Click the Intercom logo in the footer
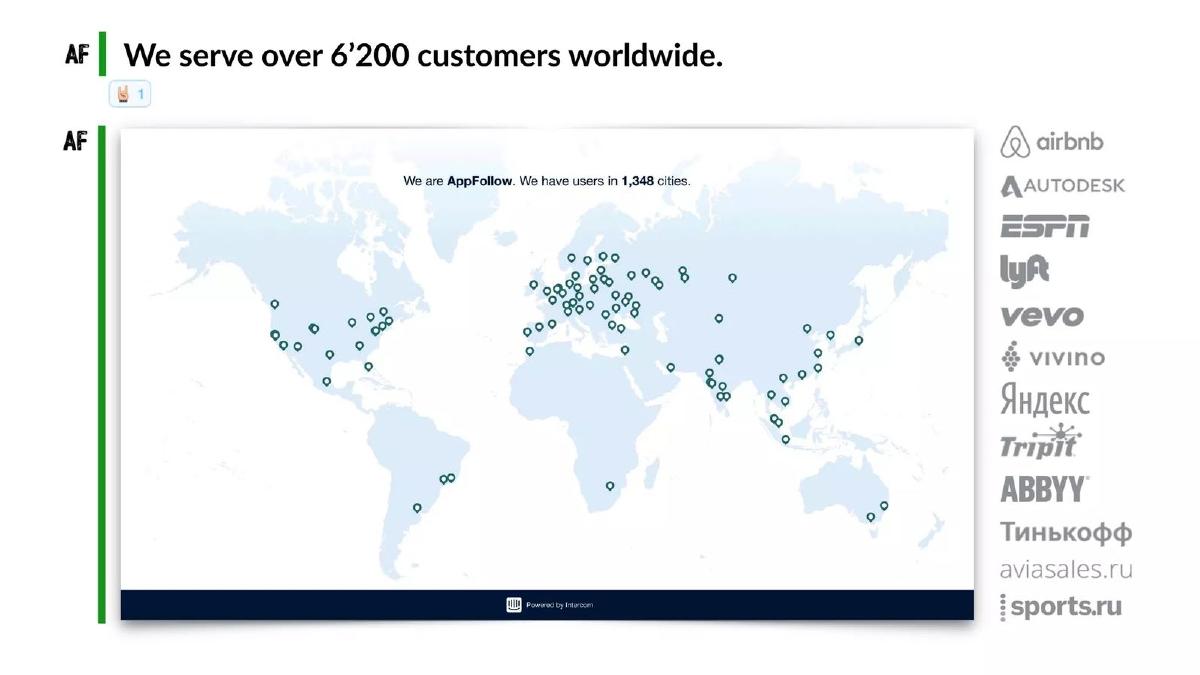The width and height of the screenshot is (1200, 675). click(x=514, y=605)
